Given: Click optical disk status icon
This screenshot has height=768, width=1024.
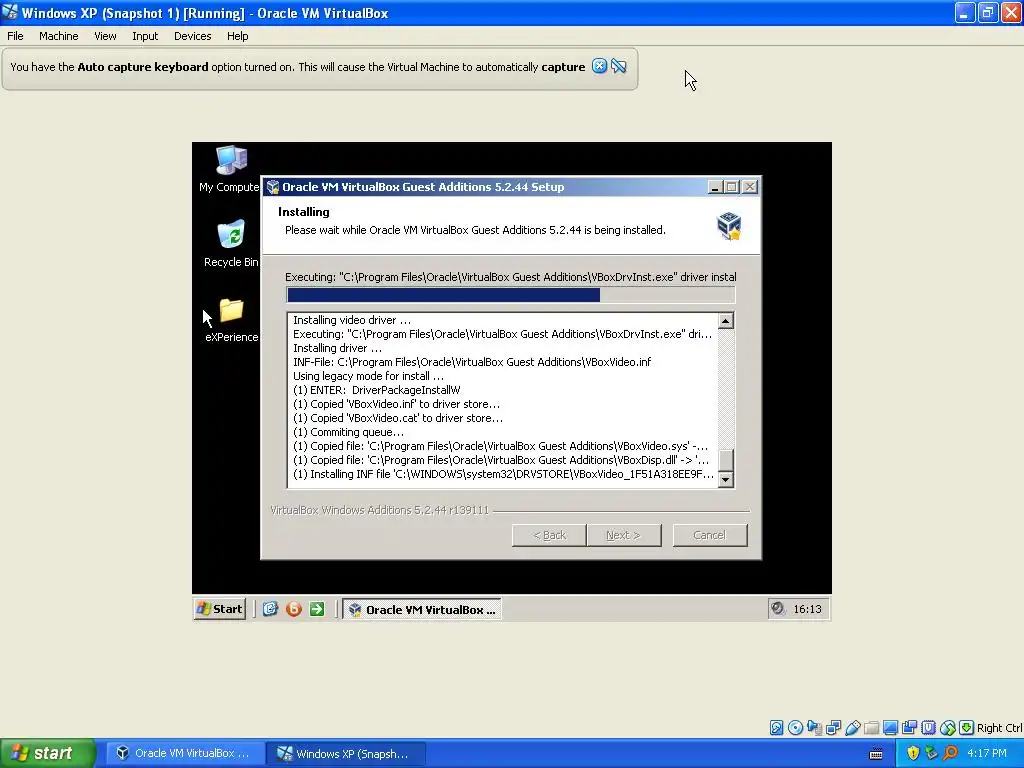Looking at the screenshot, I should [795, 728].
